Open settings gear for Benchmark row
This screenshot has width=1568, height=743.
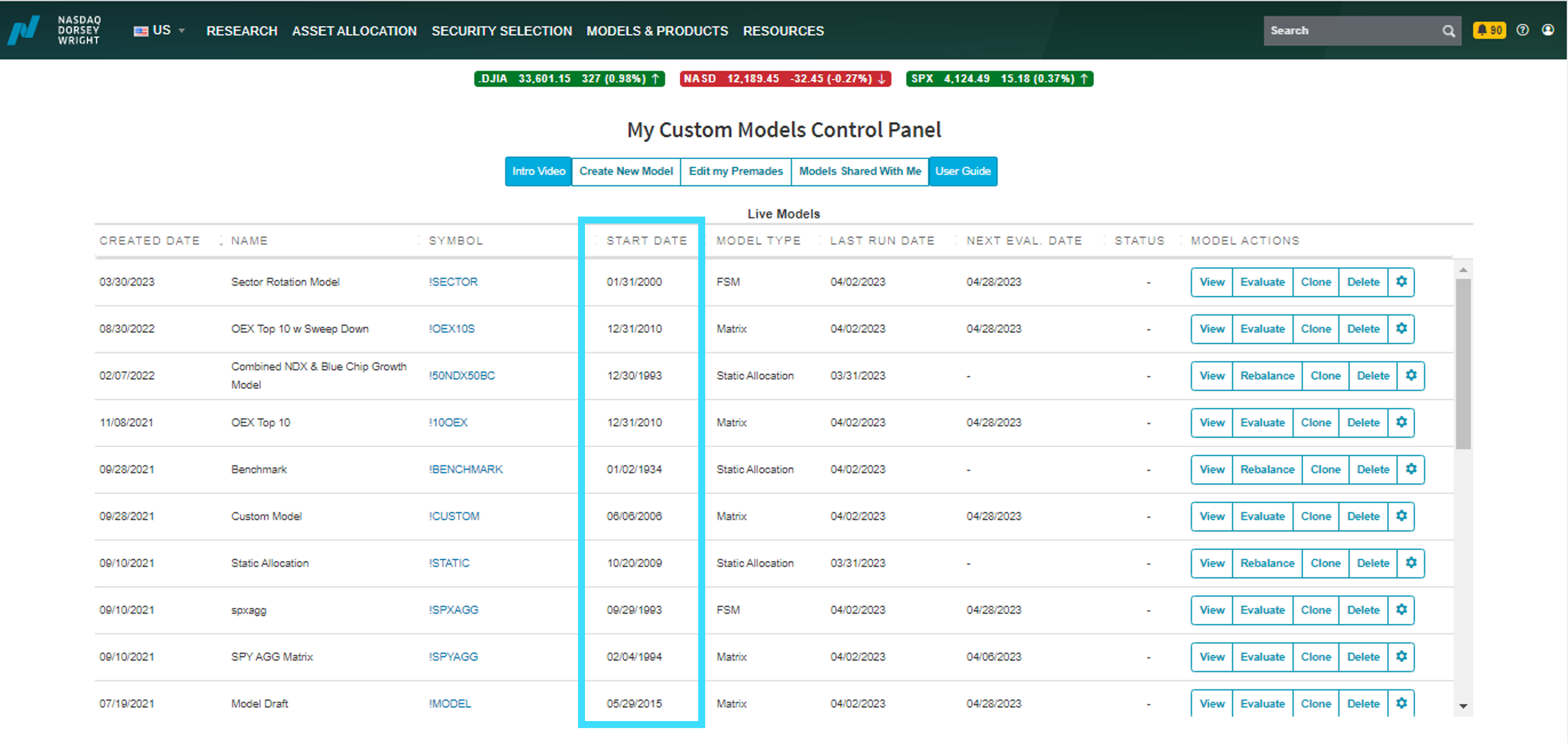click(x=1411, y=470)
